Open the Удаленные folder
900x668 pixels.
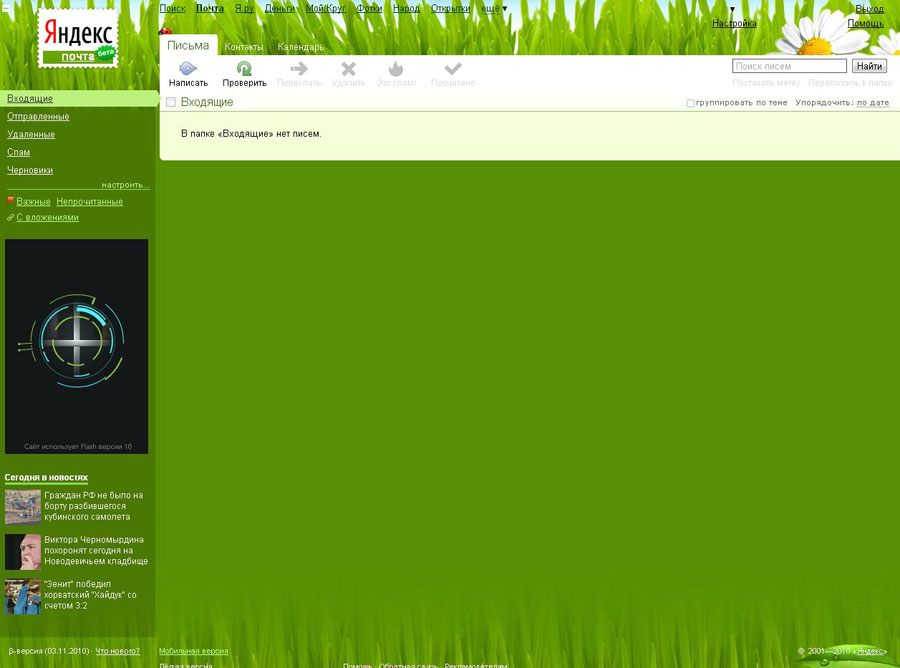(x=31, y=134)
